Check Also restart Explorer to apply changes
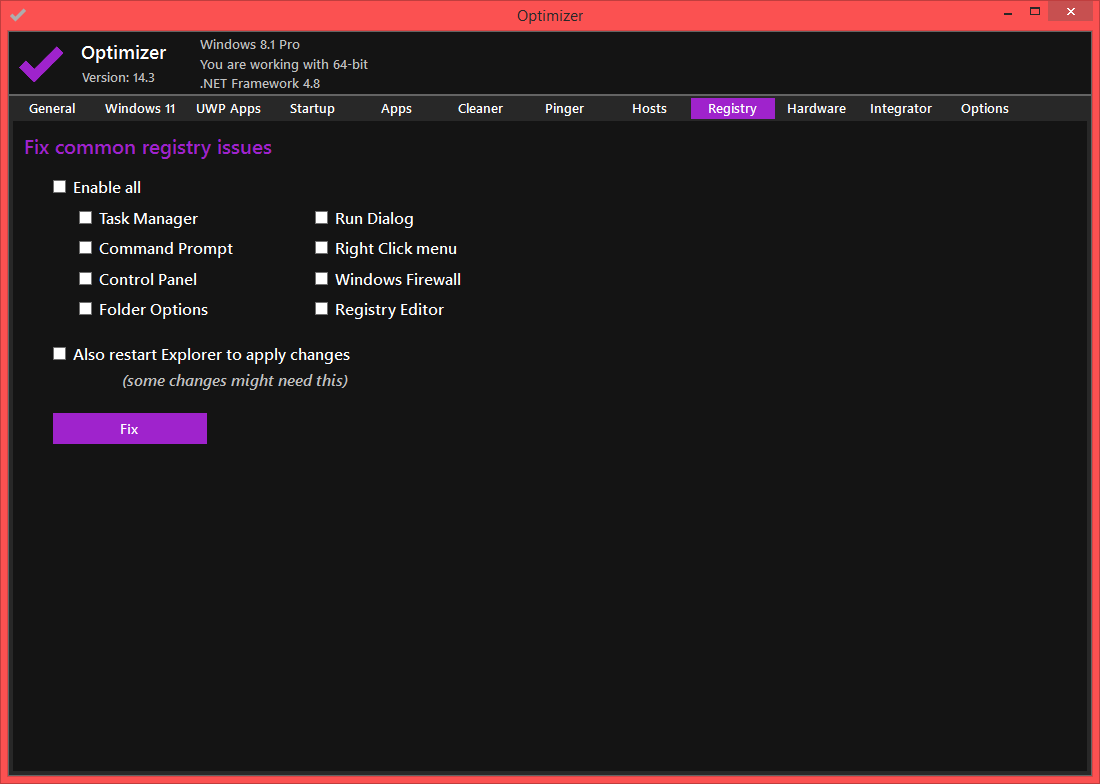 point(60,354)
